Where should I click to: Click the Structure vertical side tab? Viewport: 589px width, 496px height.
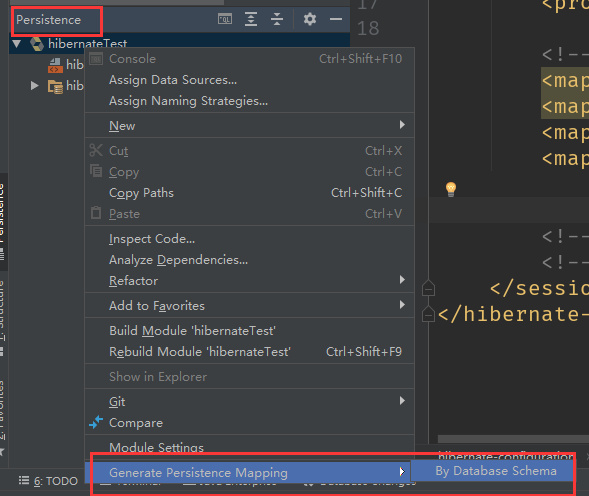tap(2, 318)
